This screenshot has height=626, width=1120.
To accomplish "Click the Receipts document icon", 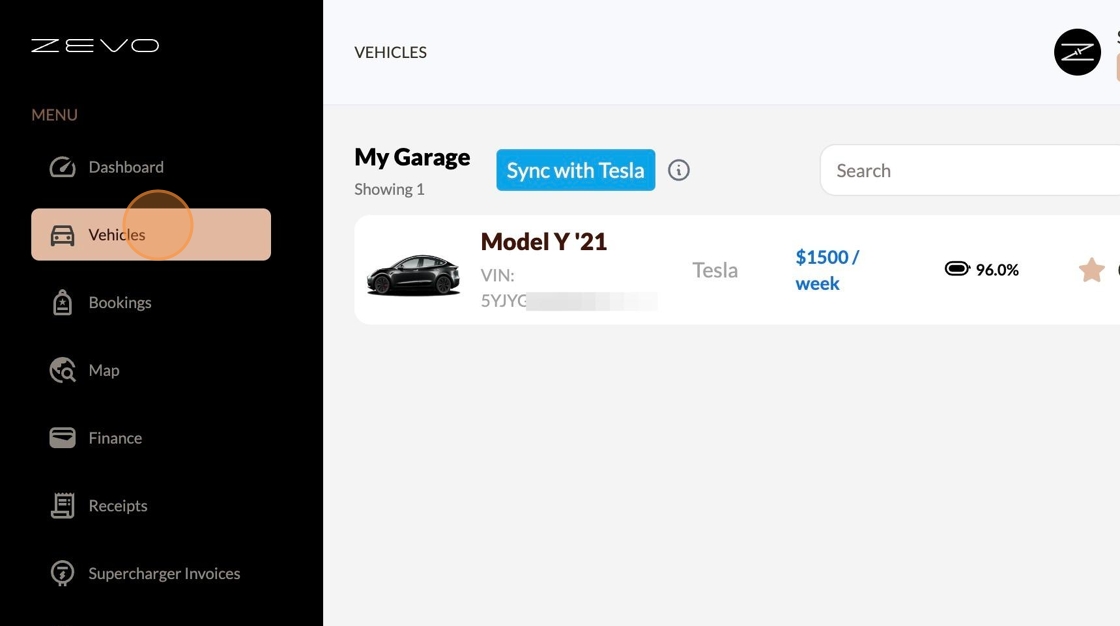I will pos(62,505).
